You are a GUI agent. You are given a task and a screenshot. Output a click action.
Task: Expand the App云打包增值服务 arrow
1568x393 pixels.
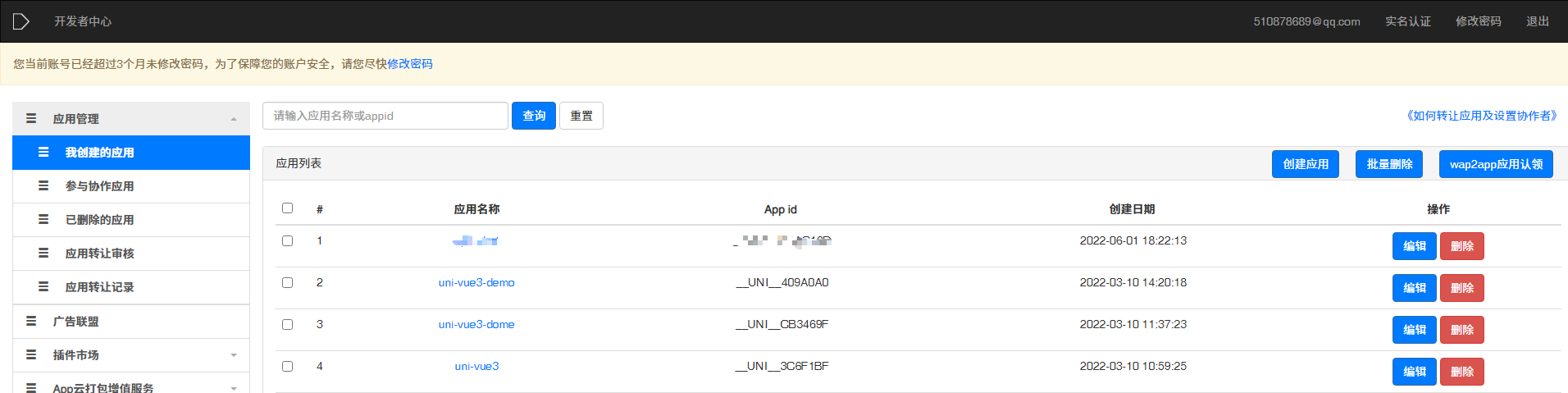click(234, 388)
